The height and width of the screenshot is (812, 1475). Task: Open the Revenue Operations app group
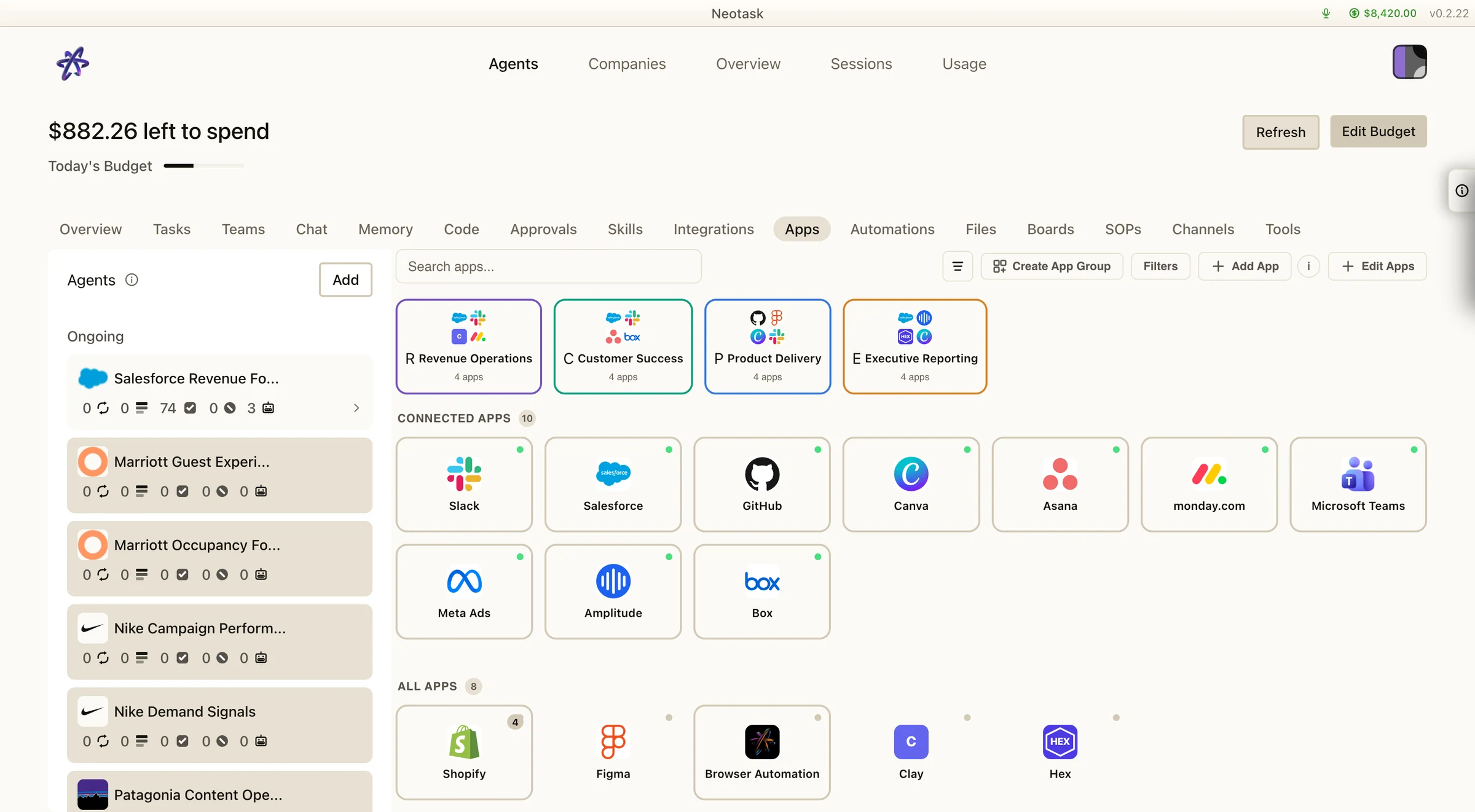click(x=468, y=346)
